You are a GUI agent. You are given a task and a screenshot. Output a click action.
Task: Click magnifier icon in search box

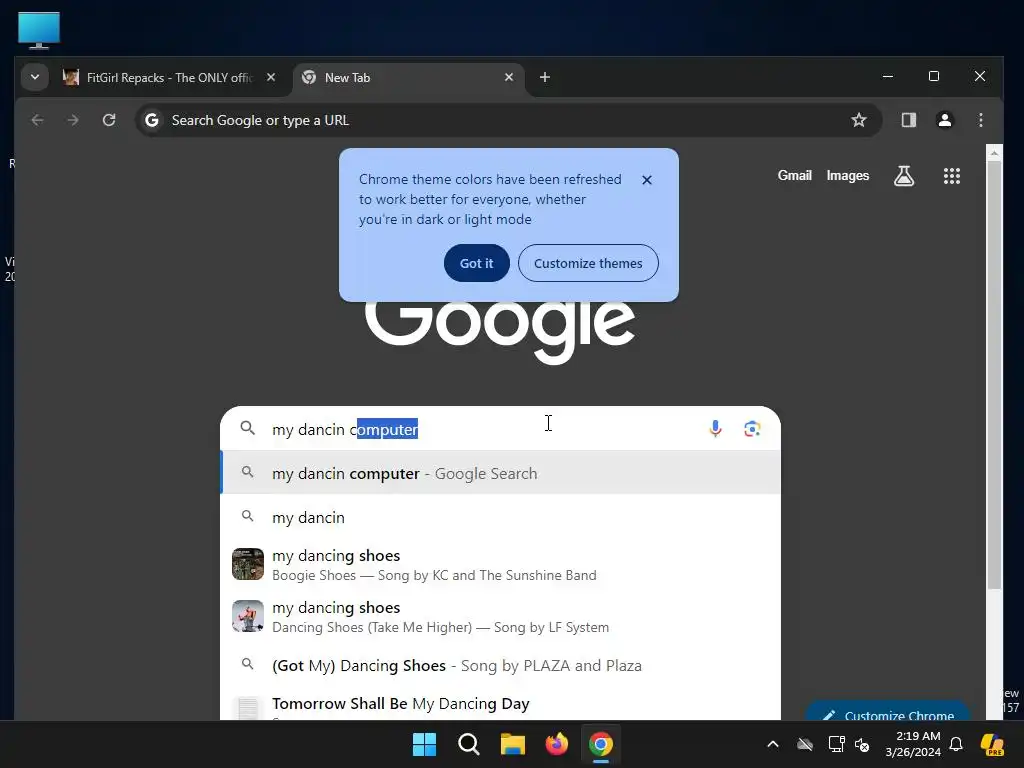(x=248, y=428)
